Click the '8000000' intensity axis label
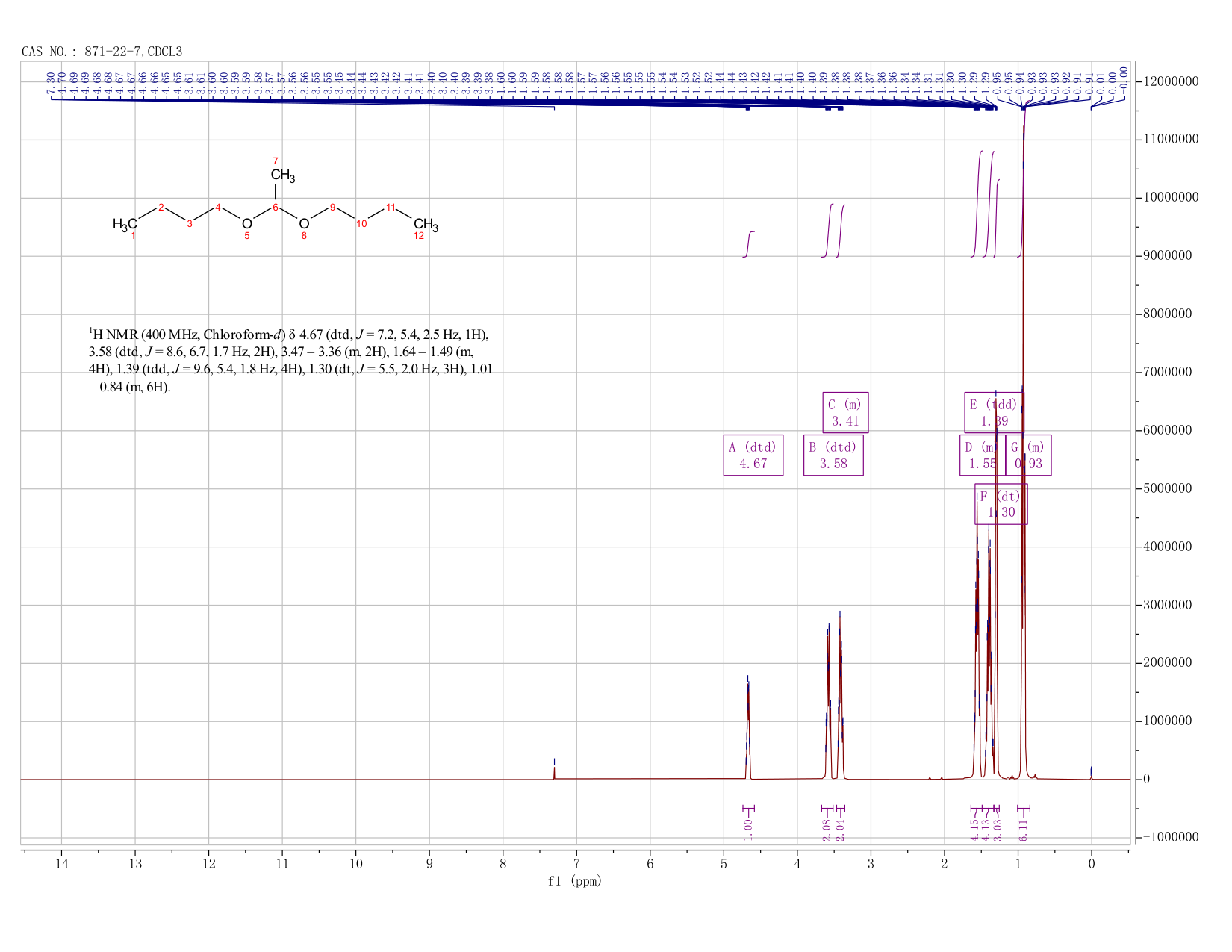The height and width of the screenshot is (952, 1232). 1167,314
